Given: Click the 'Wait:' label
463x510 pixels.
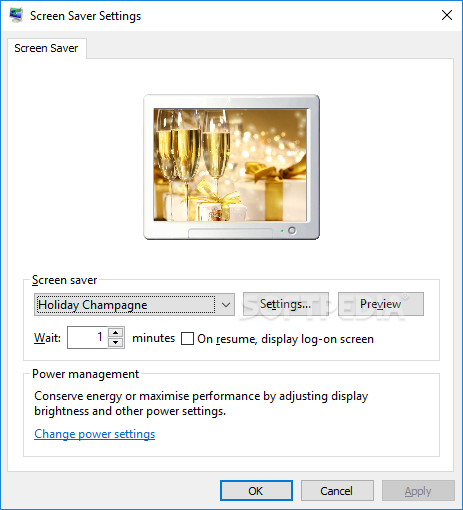Looking at the screenshot, I should click(47, 338).
